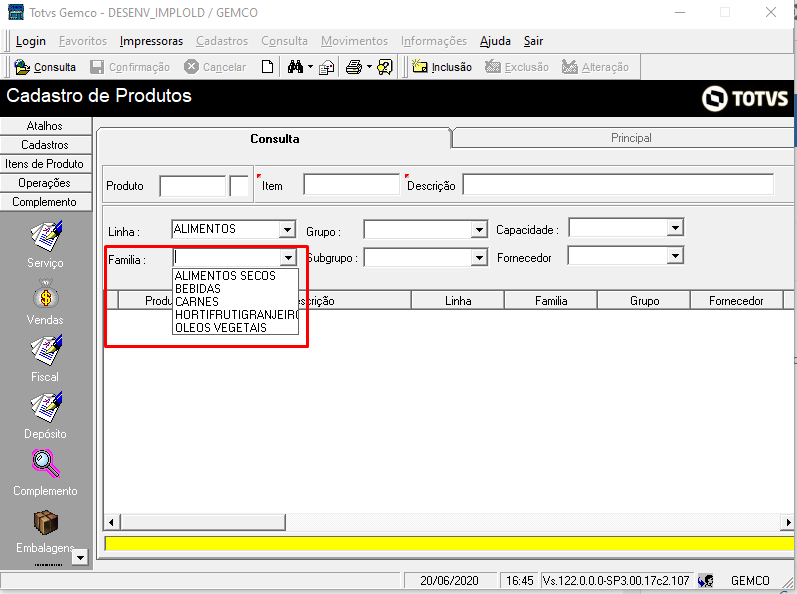797x594 pixels.
Task: Click the TOTVS logo
Action: pyautogui.click(x=745, y=98)
